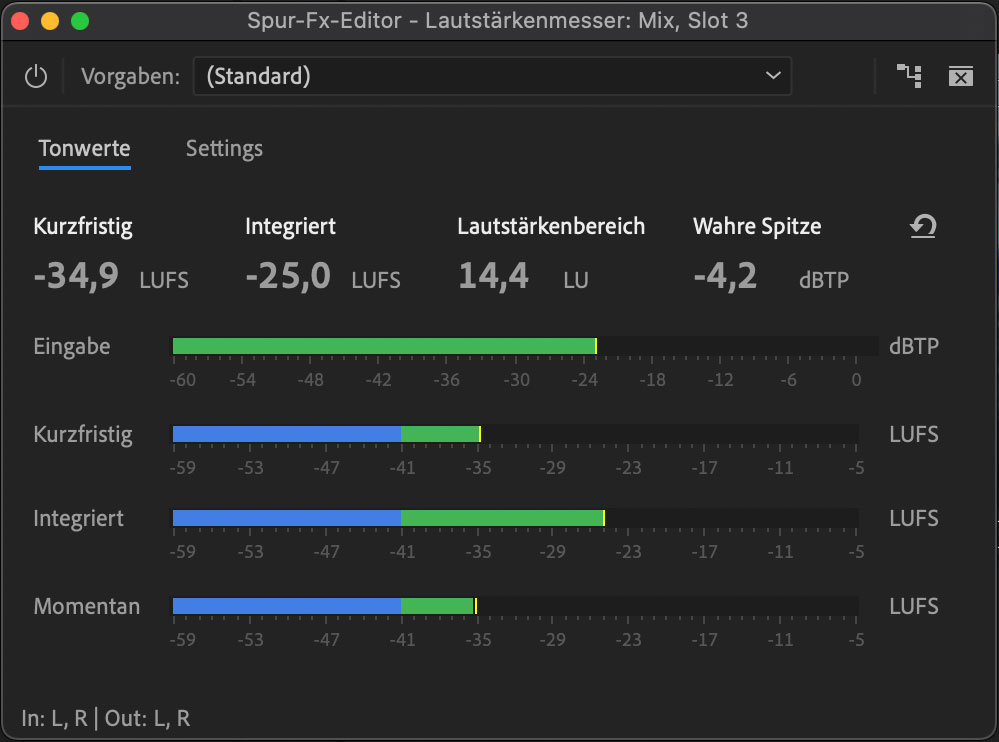Click the -4,2 dBTP Wahre Spitze value

[x=727, y=277]
